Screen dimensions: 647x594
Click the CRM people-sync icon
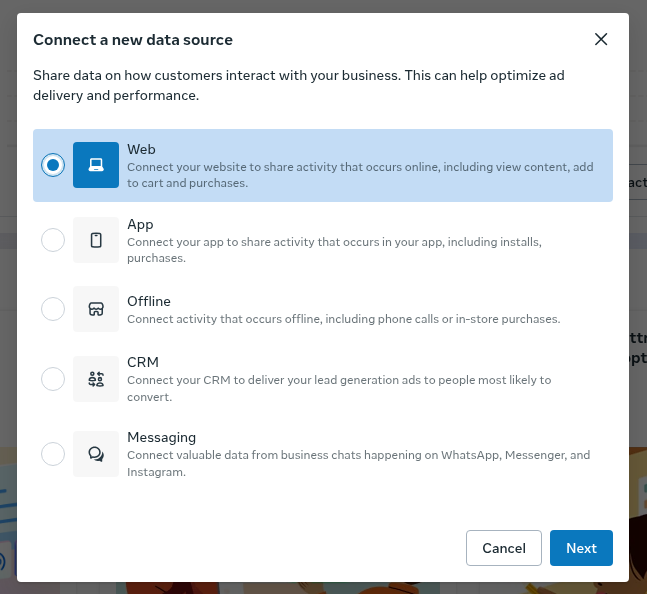(96, 379)
